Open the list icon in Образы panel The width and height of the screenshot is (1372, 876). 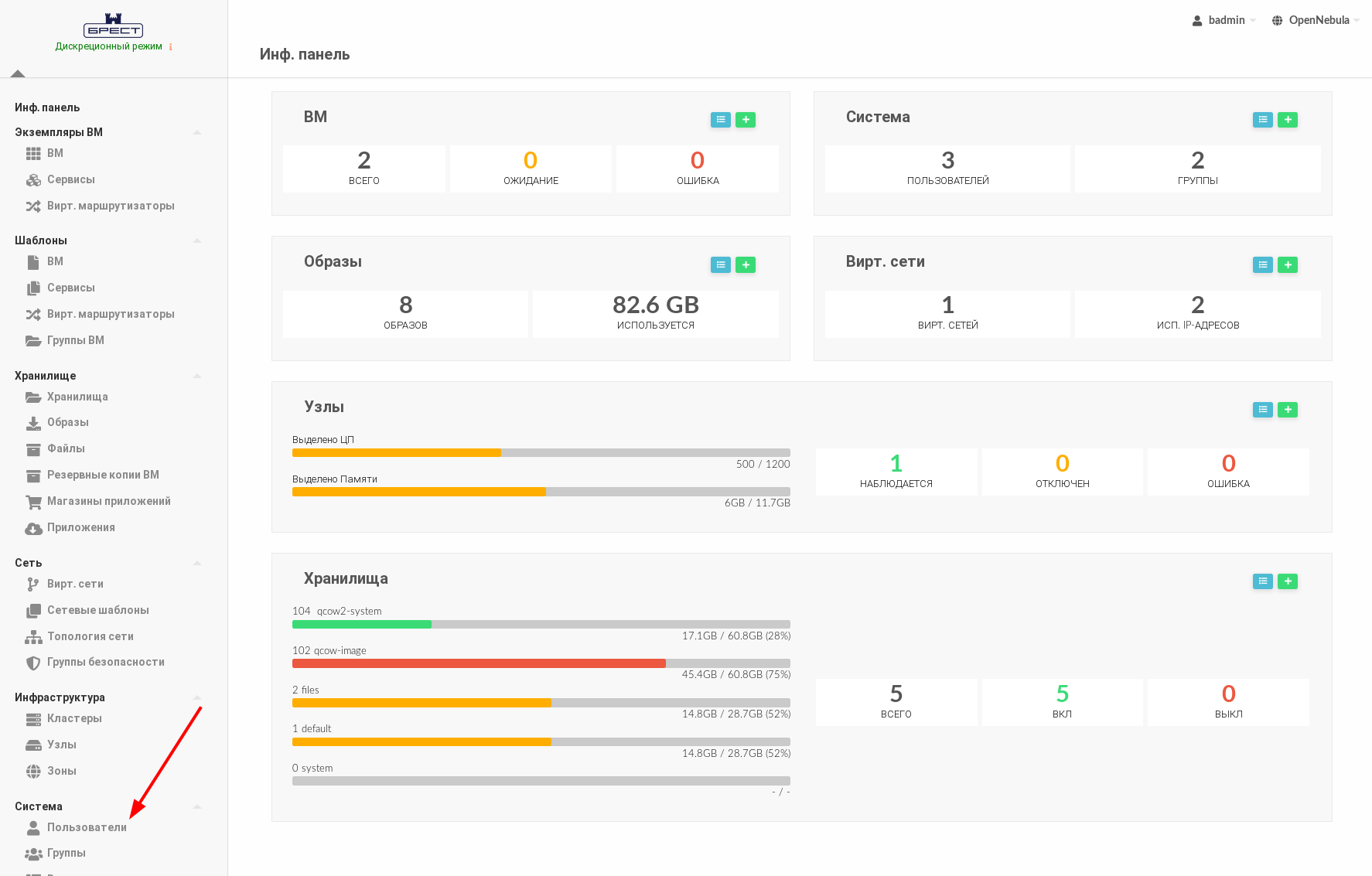click(x=720, y=265)
